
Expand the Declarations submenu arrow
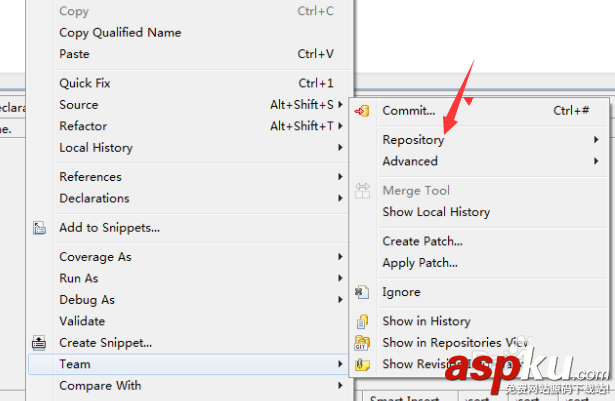pos(340,198)
